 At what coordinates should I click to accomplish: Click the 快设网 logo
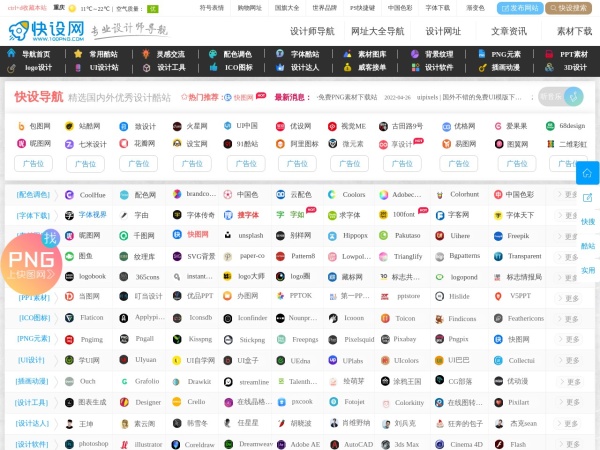[x=47, y=31]
